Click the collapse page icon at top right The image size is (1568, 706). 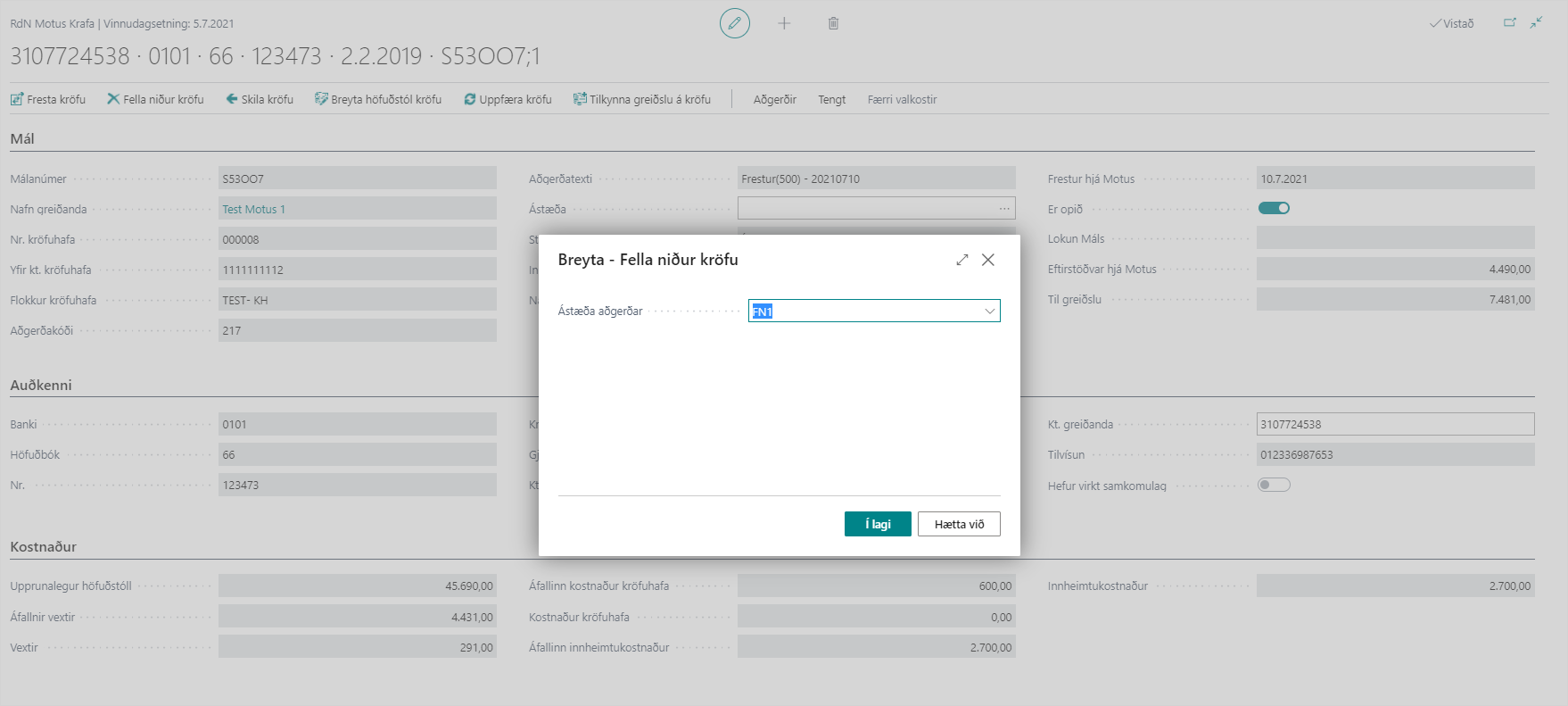point(1536,23)
